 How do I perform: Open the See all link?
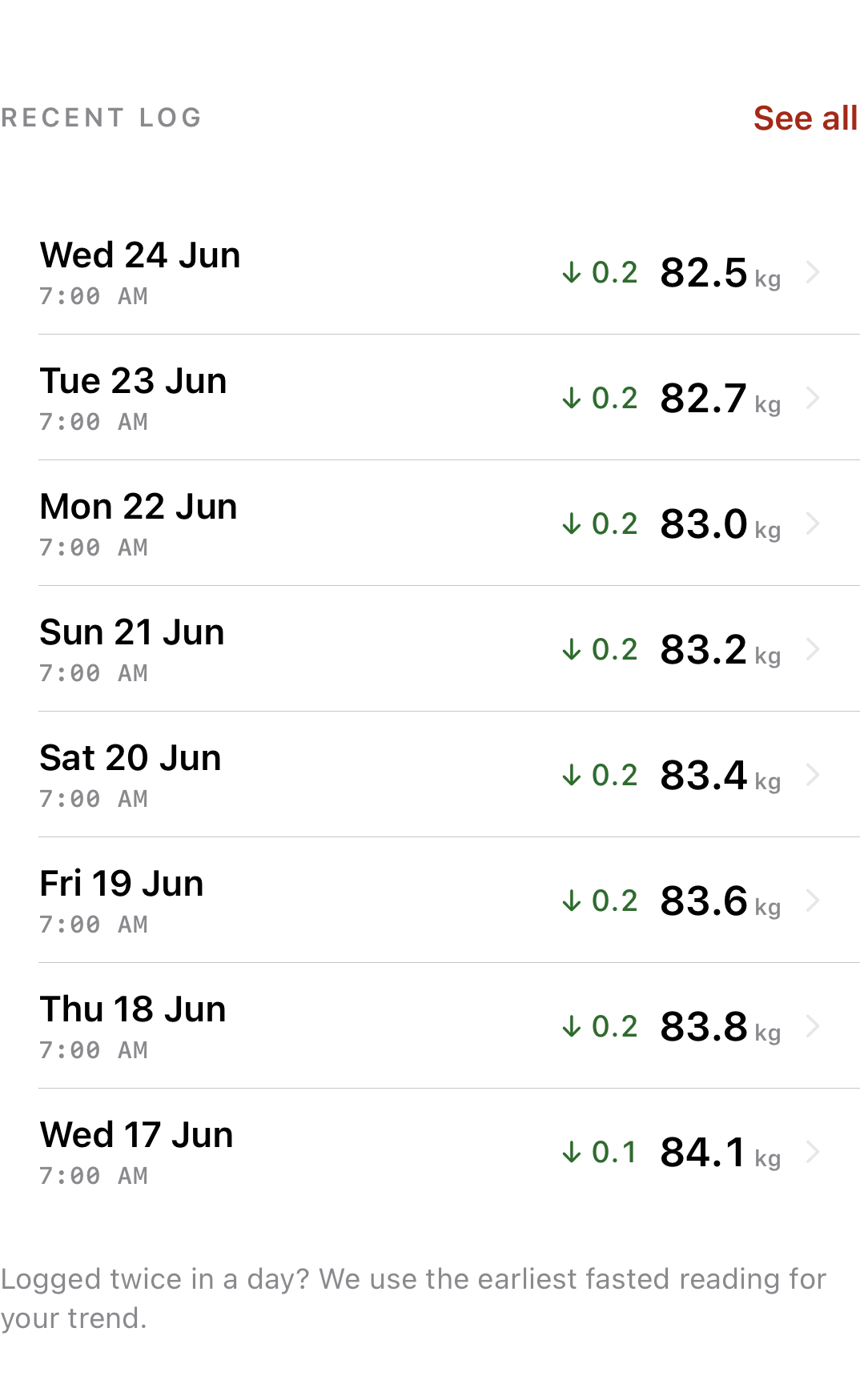pyautogui.click(x=805, y=118)
